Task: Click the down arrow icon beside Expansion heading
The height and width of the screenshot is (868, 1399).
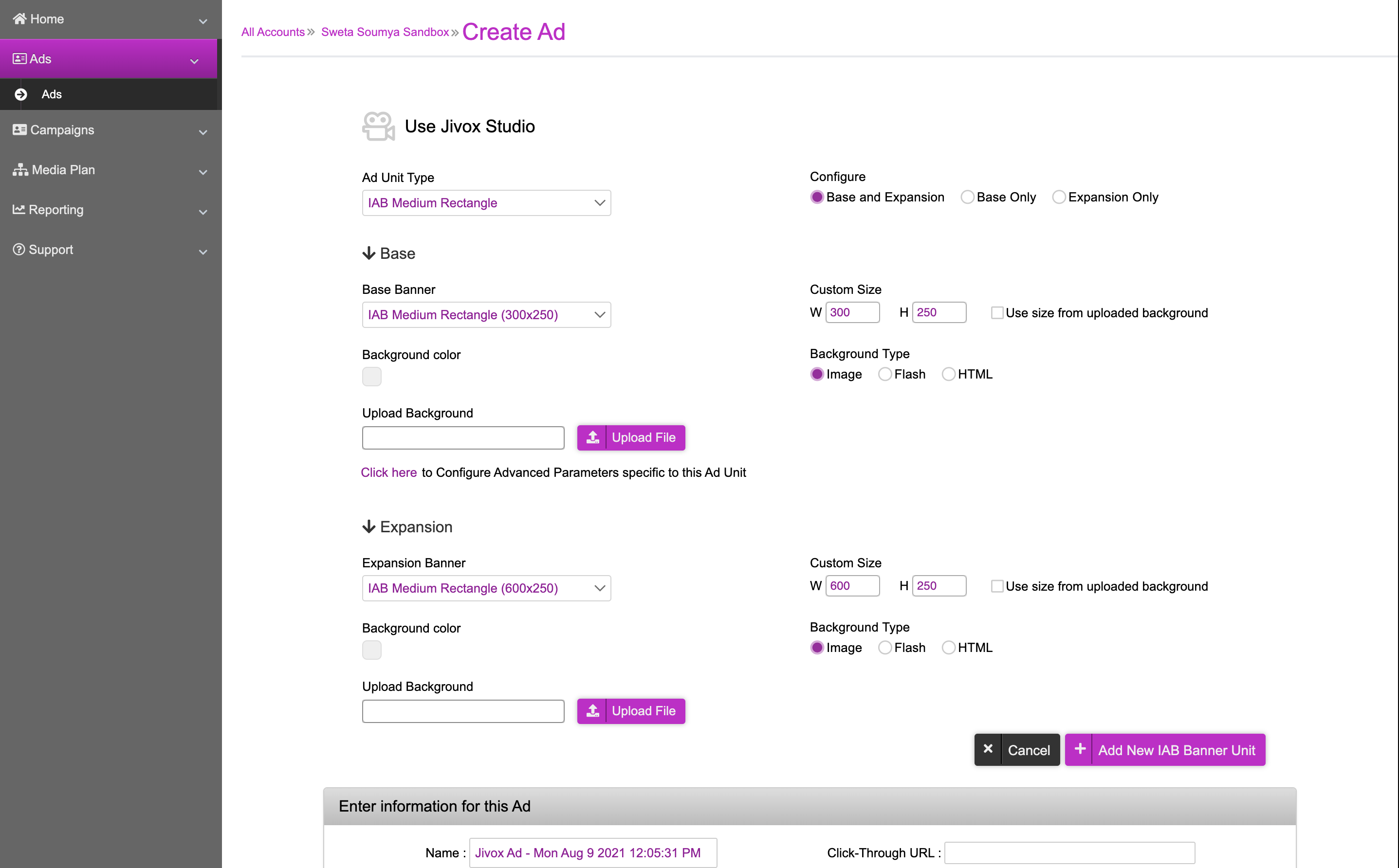Action: 368,526
